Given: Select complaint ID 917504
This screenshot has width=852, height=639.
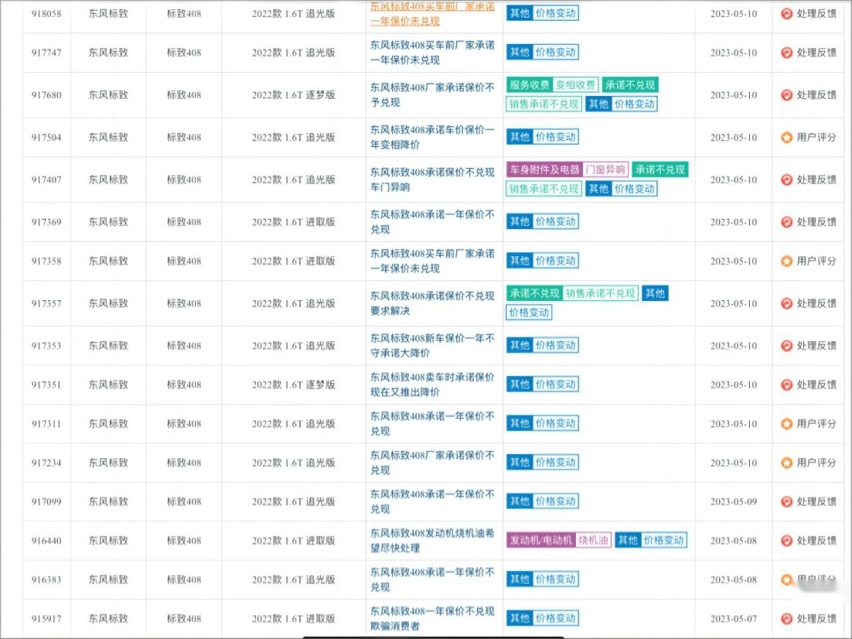Looking at the screenshot, I should (x=46, y=137).
